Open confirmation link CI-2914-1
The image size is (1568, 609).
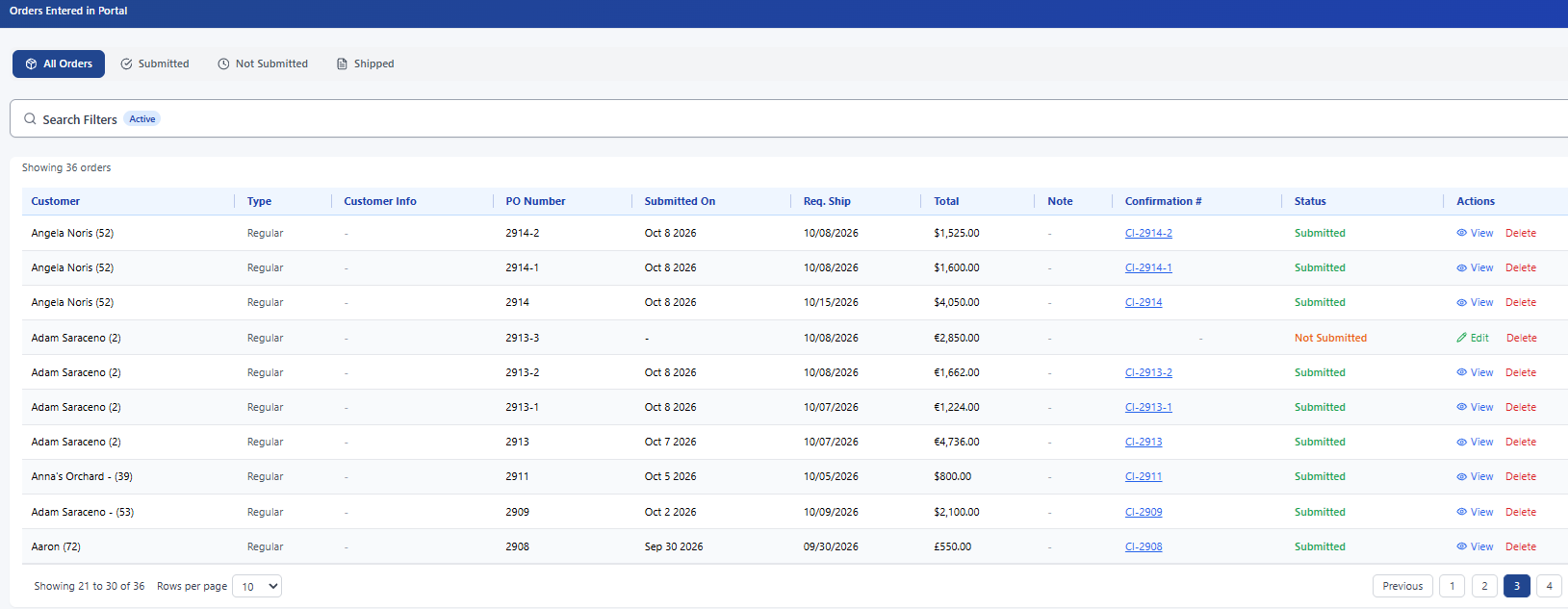point(1148,267)
